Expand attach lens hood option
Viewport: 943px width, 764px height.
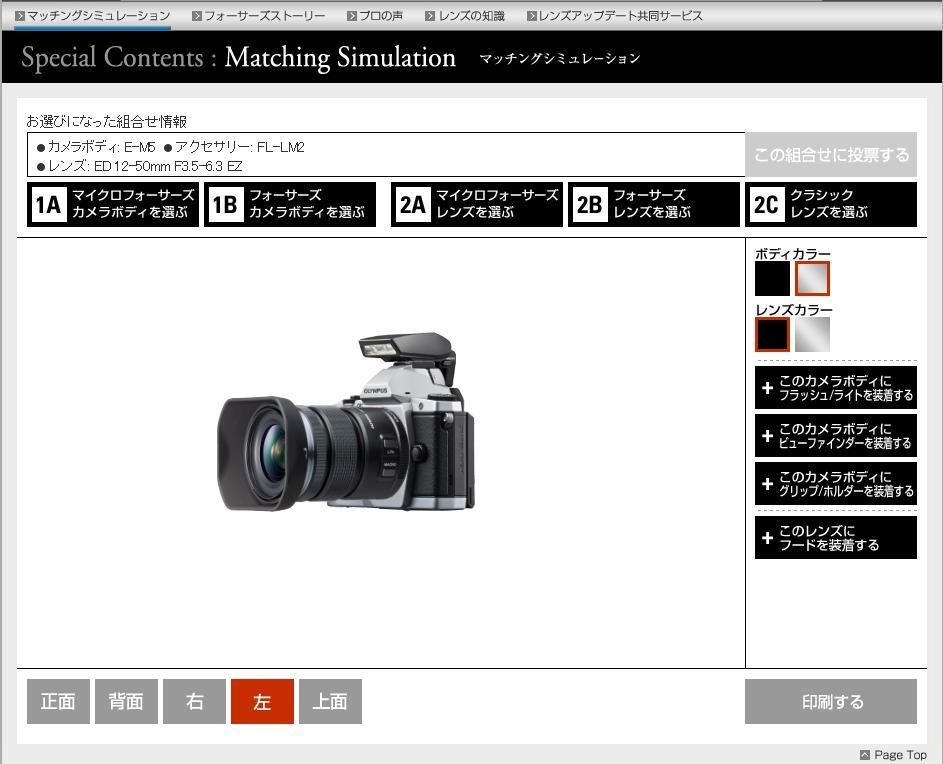(835, 538)
